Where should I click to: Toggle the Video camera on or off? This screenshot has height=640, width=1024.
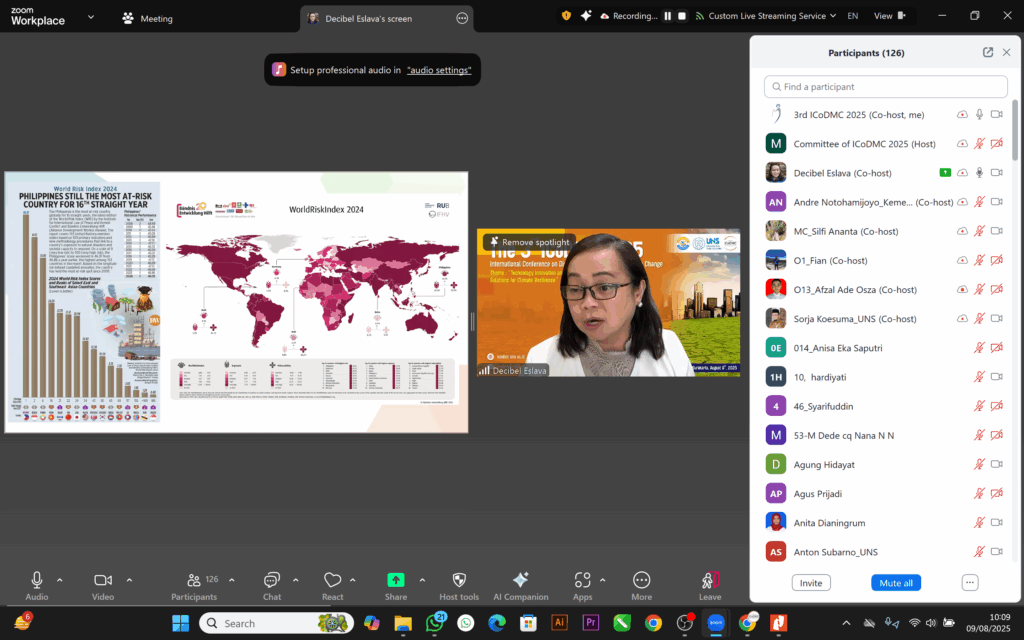tap(102, 581)
